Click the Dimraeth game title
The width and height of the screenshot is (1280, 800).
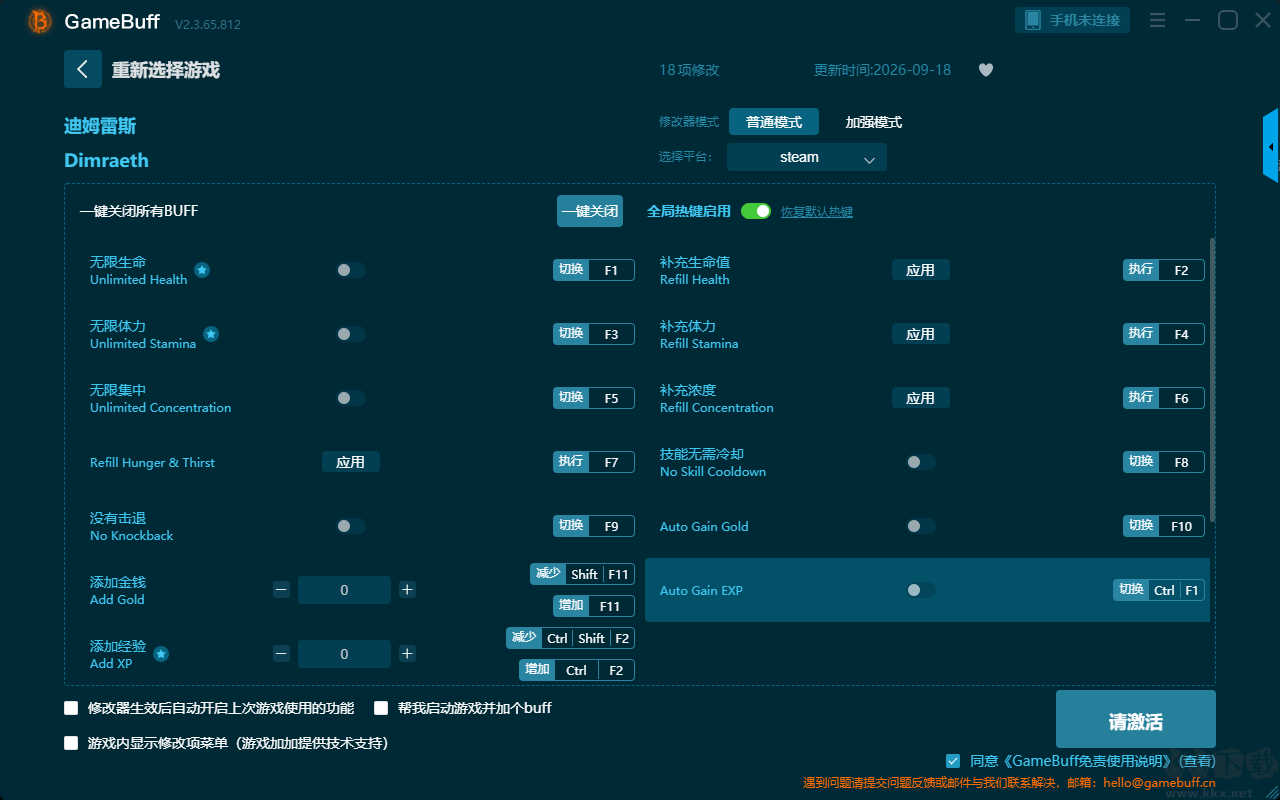point(106,160)
